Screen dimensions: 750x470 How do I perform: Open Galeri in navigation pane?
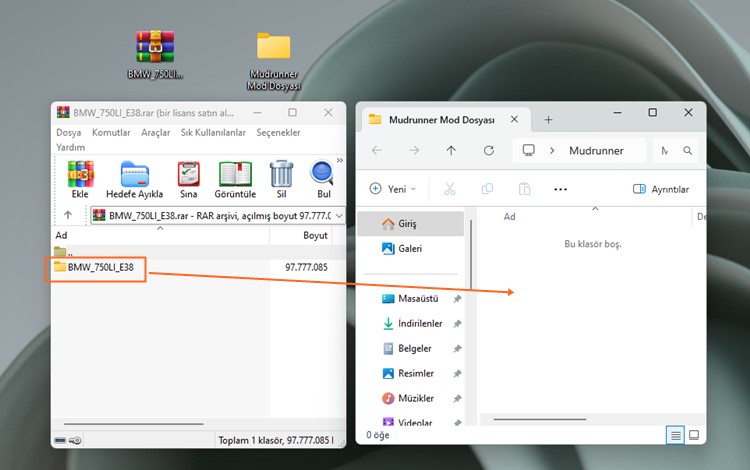tap(410, 249)
